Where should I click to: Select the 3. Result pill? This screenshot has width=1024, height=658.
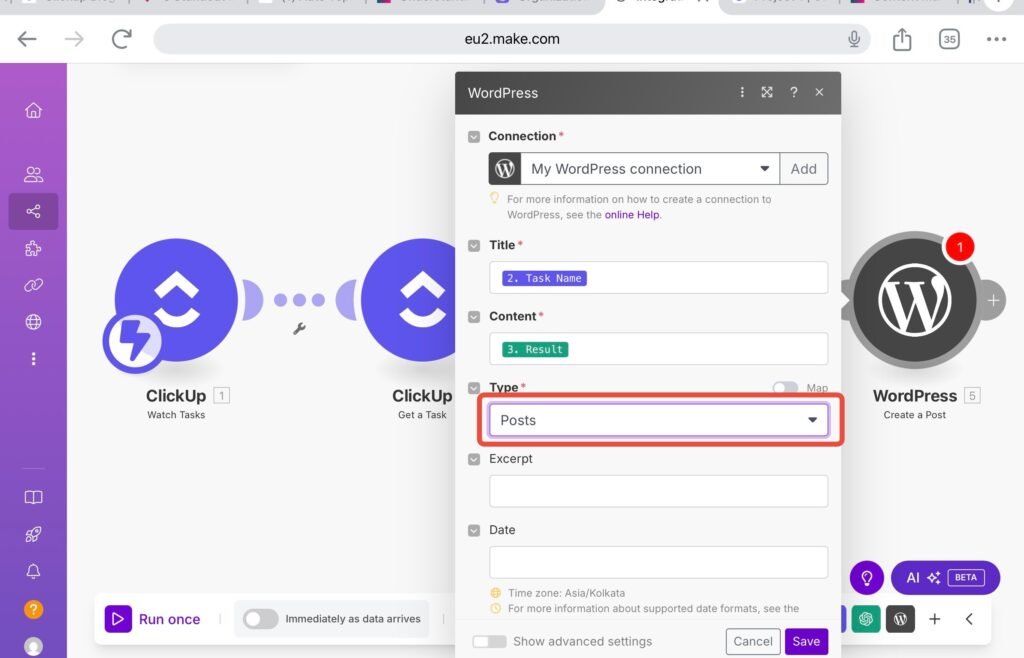pyautogui.click(x=535, y=349)
